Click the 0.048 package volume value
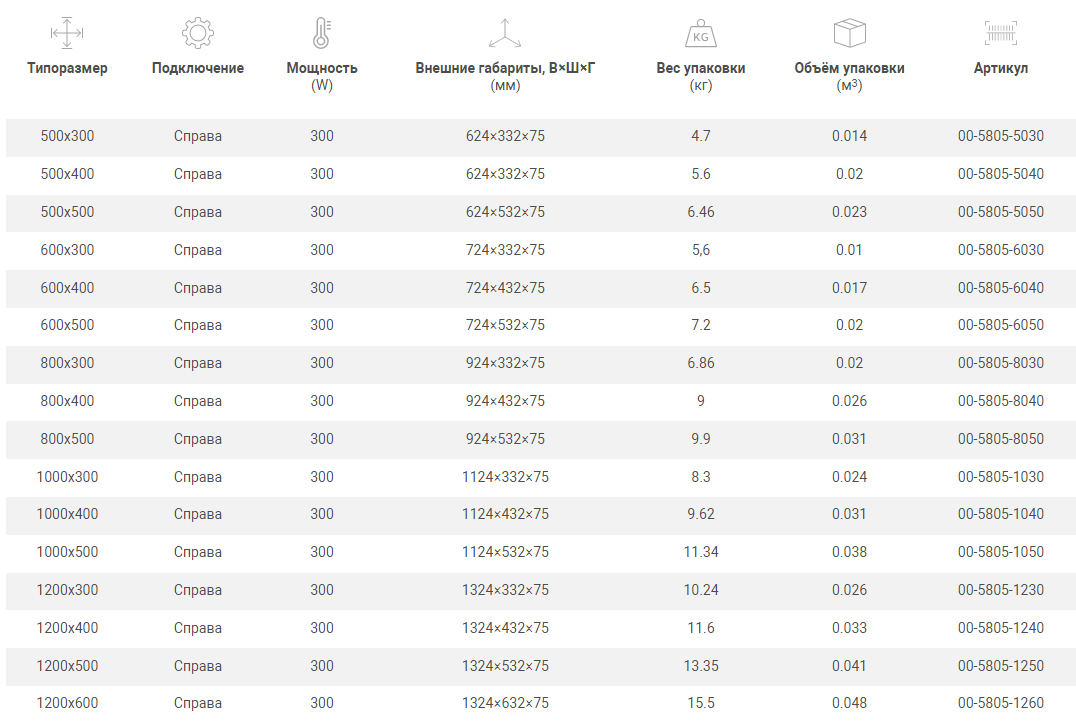 click(x=849, y=703)
